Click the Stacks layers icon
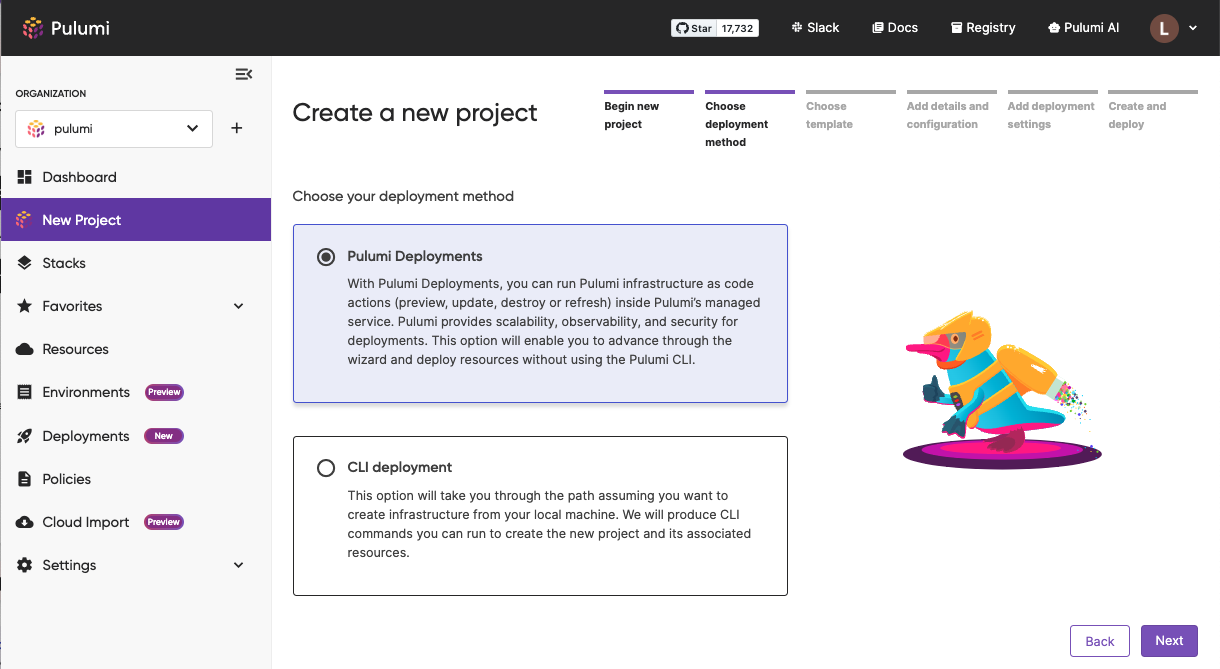 (25, 263)
